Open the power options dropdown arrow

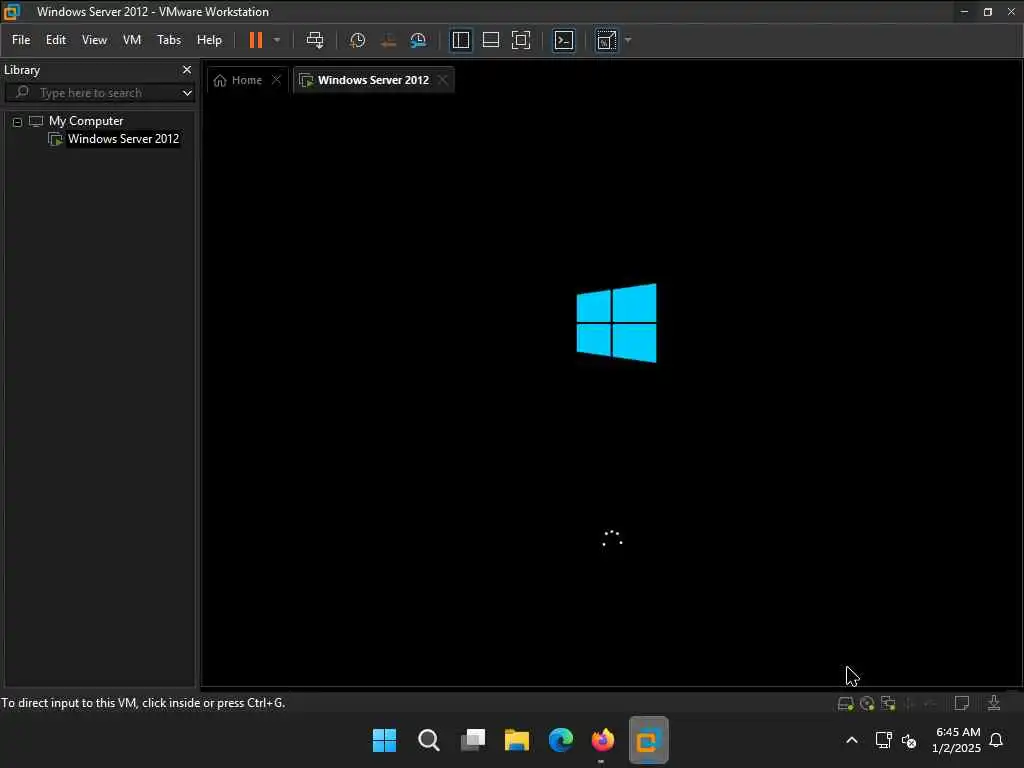[277, 40]
